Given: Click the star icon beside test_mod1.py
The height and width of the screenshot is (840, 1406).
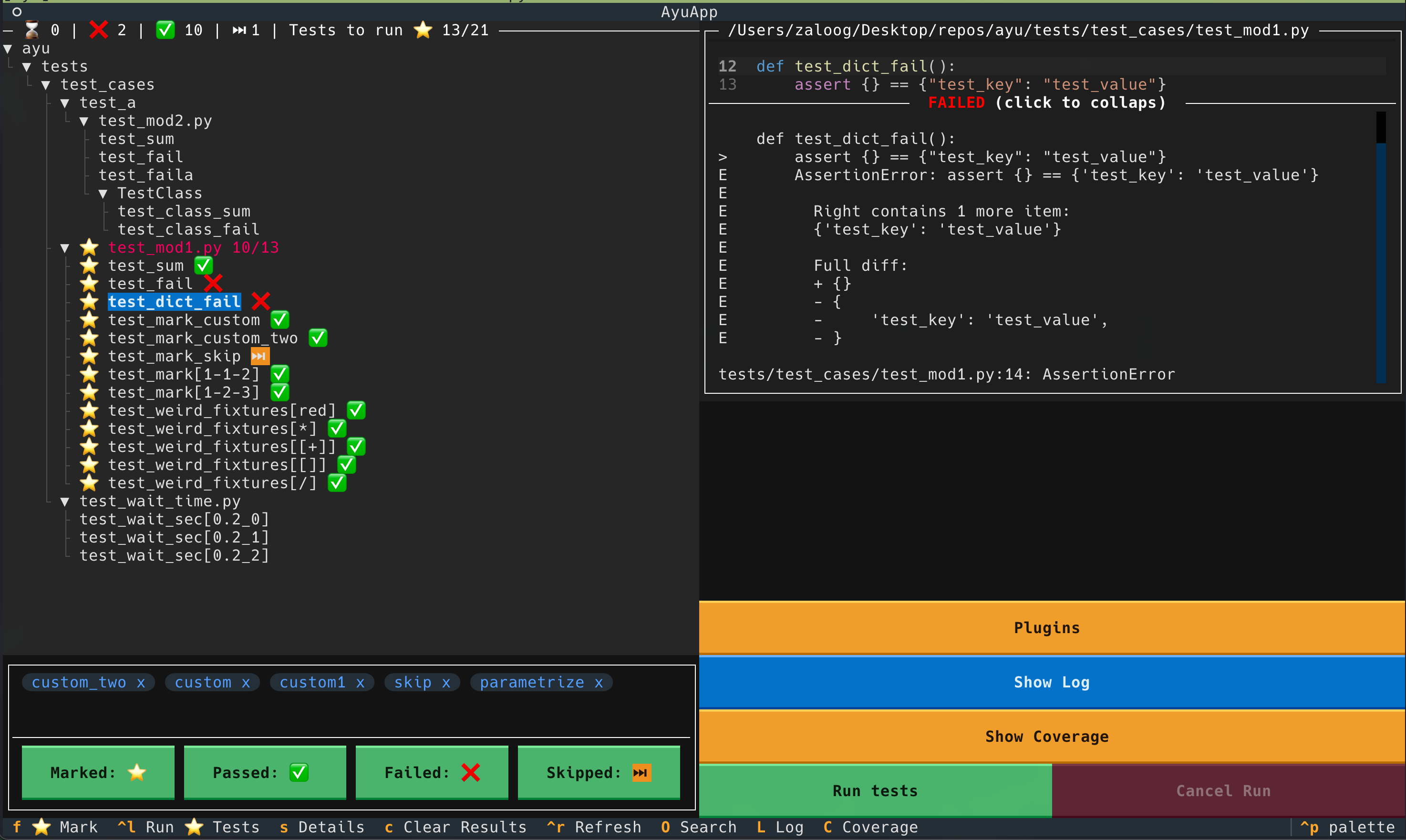Looking at the screenshot, I should point(89,247).
